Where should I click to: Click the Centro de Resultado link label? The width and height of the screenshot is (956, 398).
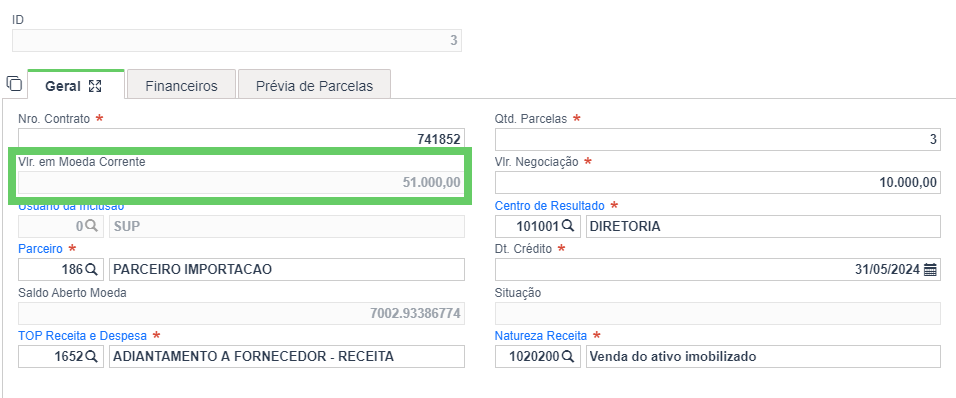[x=549, y=205]
